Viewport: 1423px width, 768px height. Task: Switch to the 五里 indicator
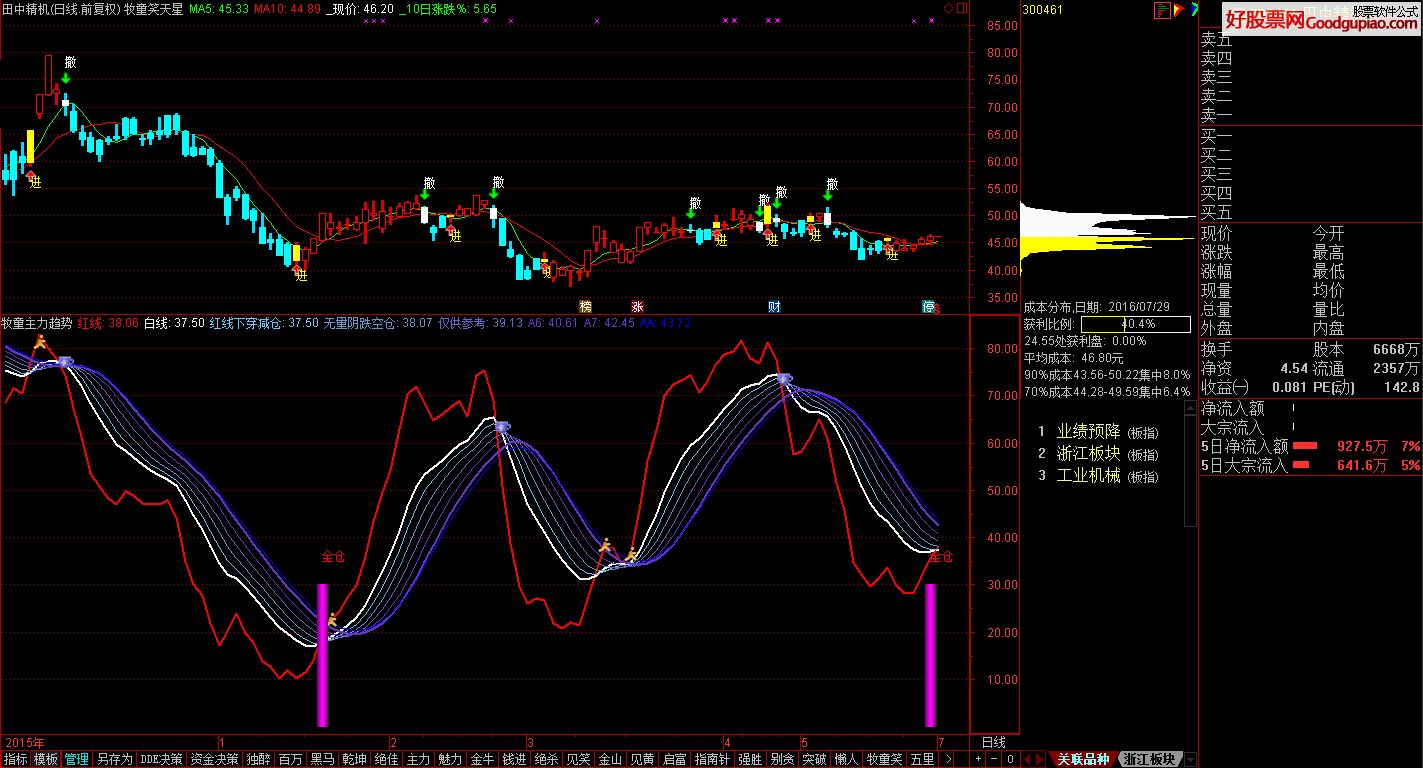[x=922, y=759]
